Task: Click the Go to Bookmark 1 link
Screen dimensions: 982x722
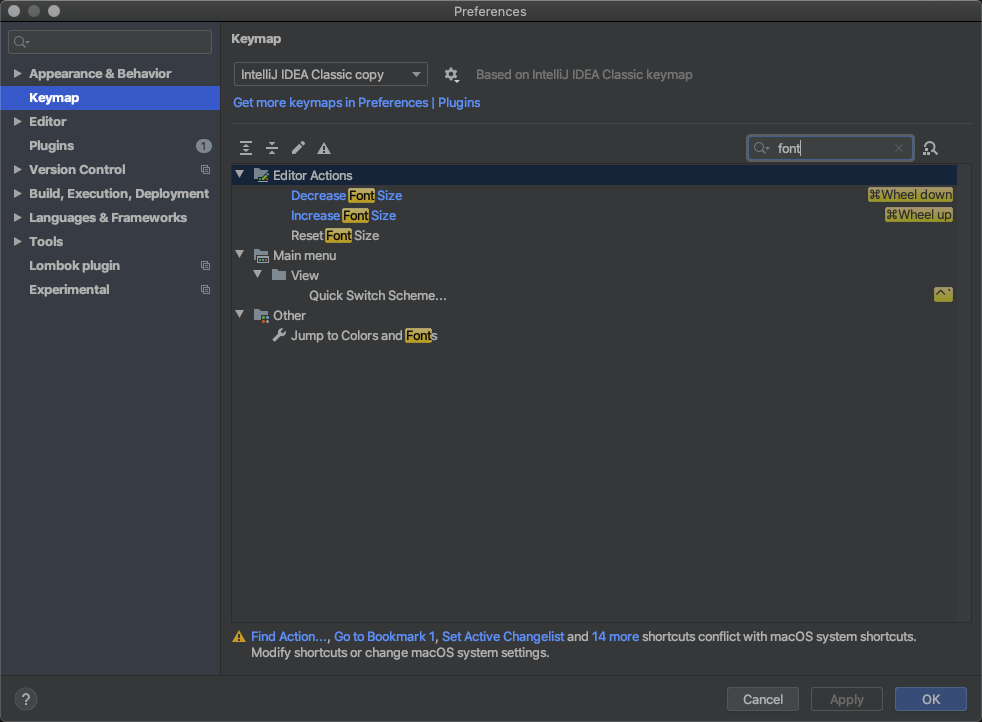Action: 384,637
